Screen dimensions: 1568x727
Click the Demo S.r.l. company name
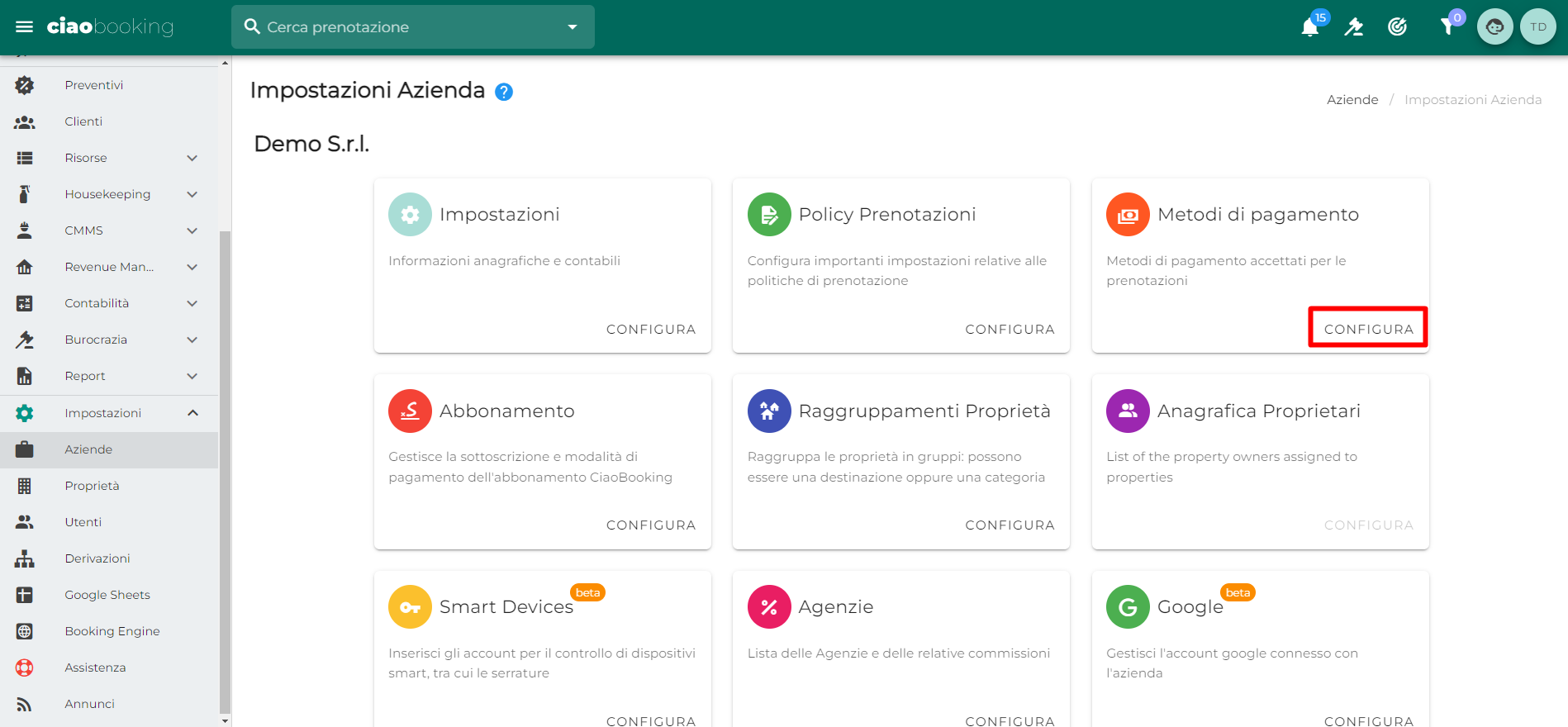click(x=311, y=144)
